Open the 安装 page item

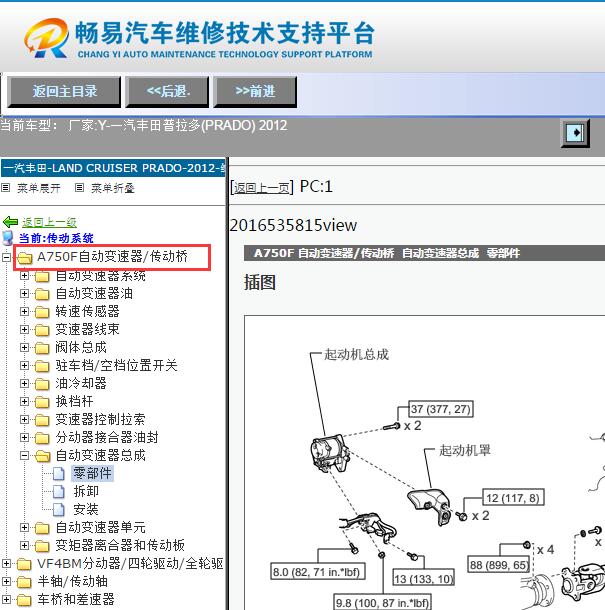point(86,509)
